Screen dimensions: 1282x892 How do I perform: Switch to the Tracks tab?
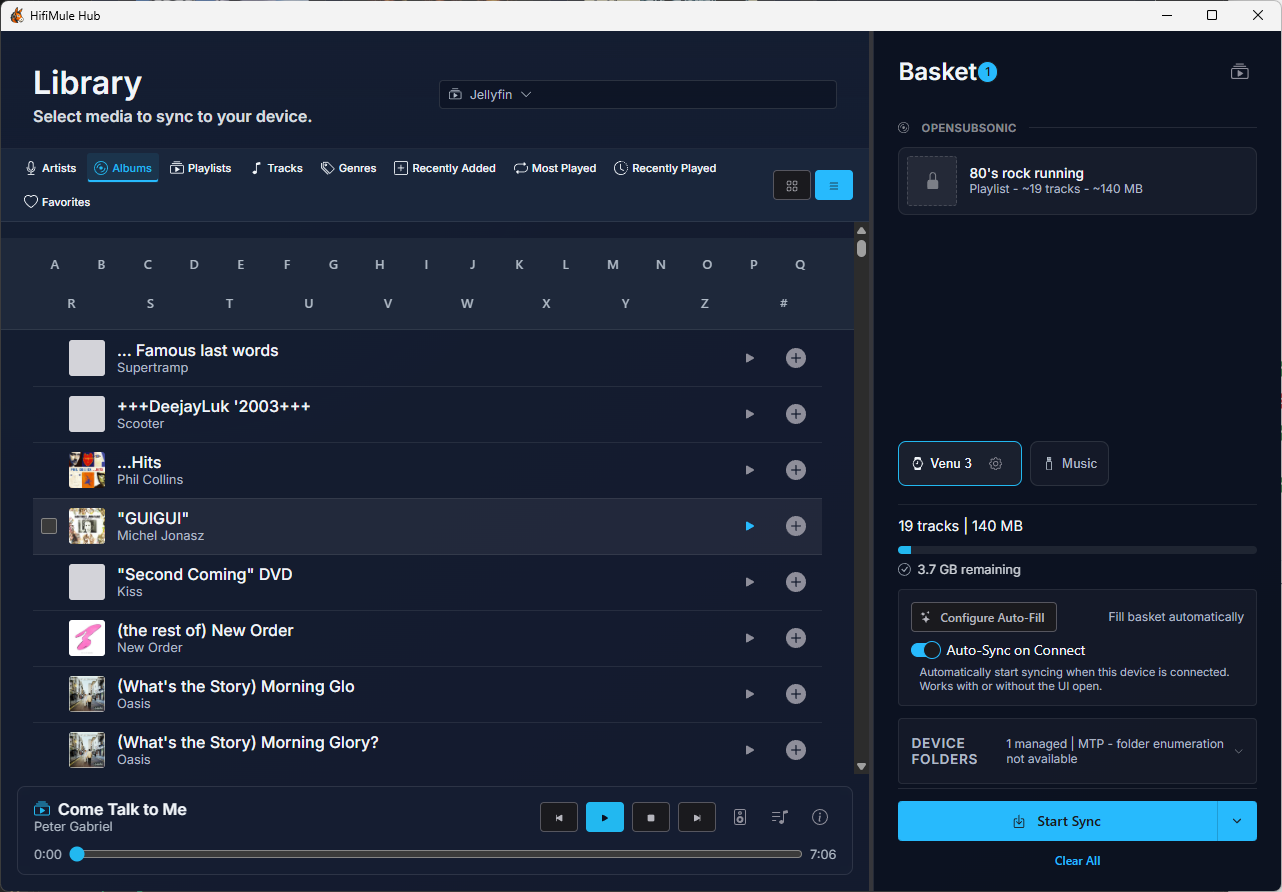coord(276,168)
